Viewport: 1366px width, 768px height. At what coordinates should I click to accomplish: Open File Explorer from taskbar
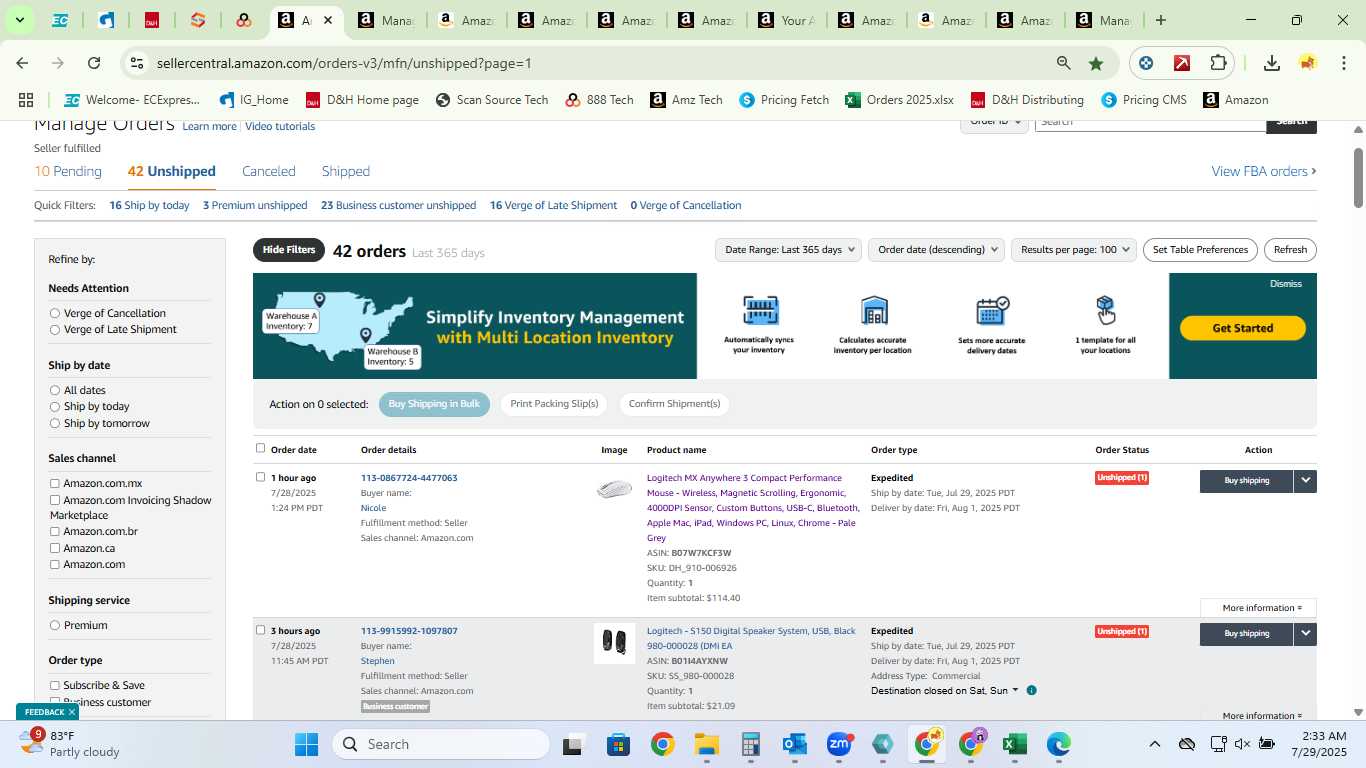[707, 744]
